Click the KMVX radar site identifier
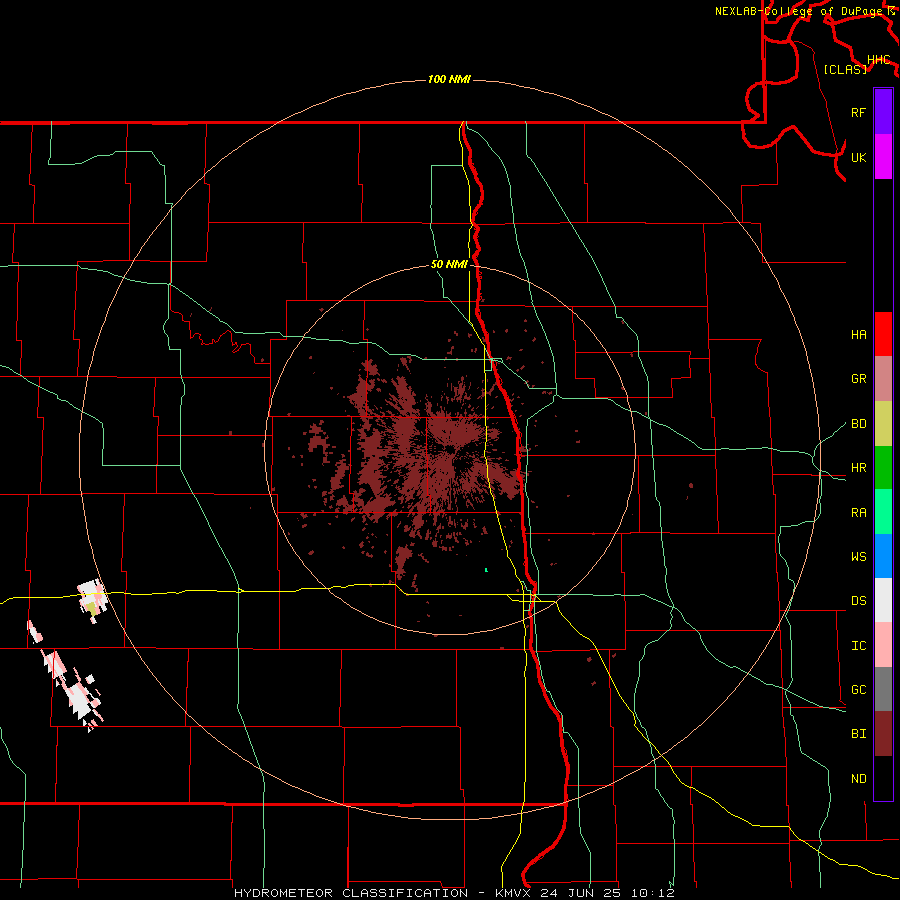Screen dimensions: 900x900 516,893
